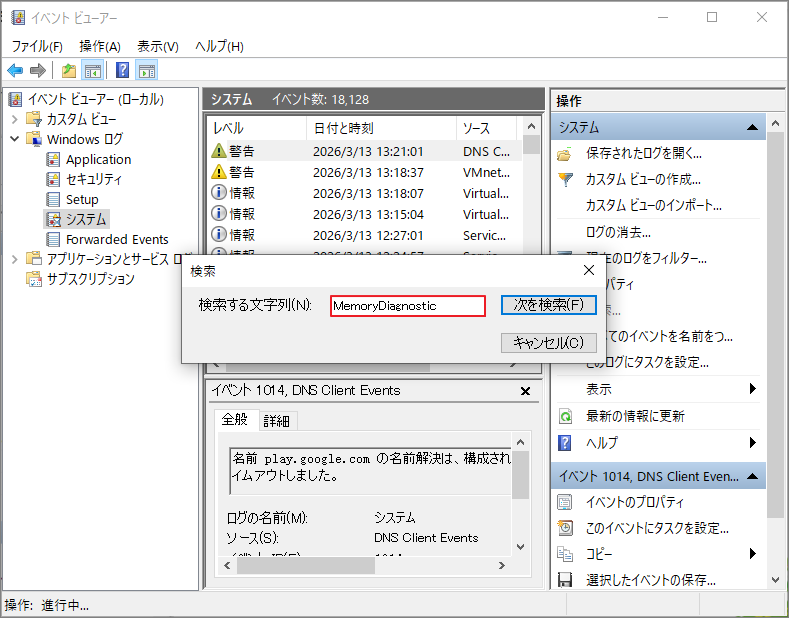Click event list scrollbar up arrow
This screenshot has width=789, height=618.
click(531, 126)
